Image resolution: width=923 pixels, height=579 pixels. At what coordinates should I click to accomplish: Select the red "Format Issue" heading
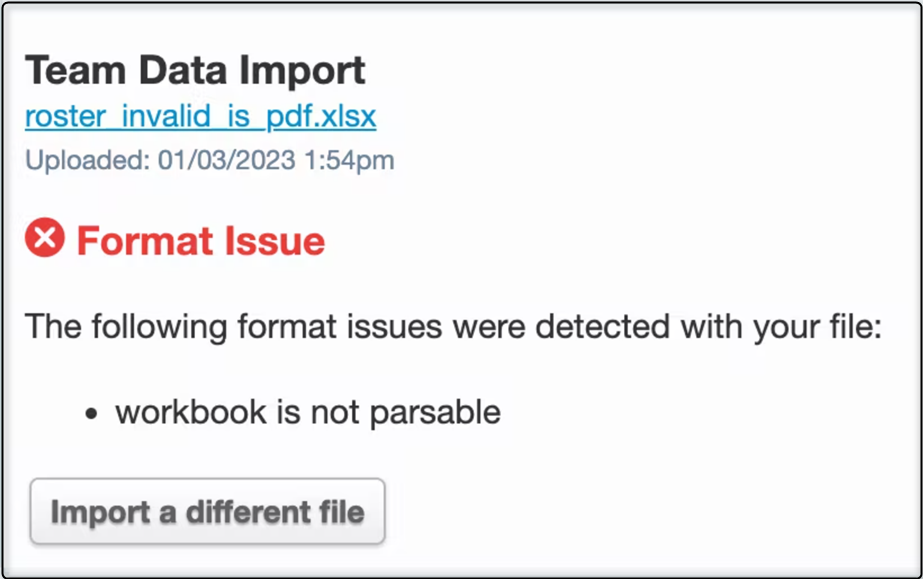[201, 241]
